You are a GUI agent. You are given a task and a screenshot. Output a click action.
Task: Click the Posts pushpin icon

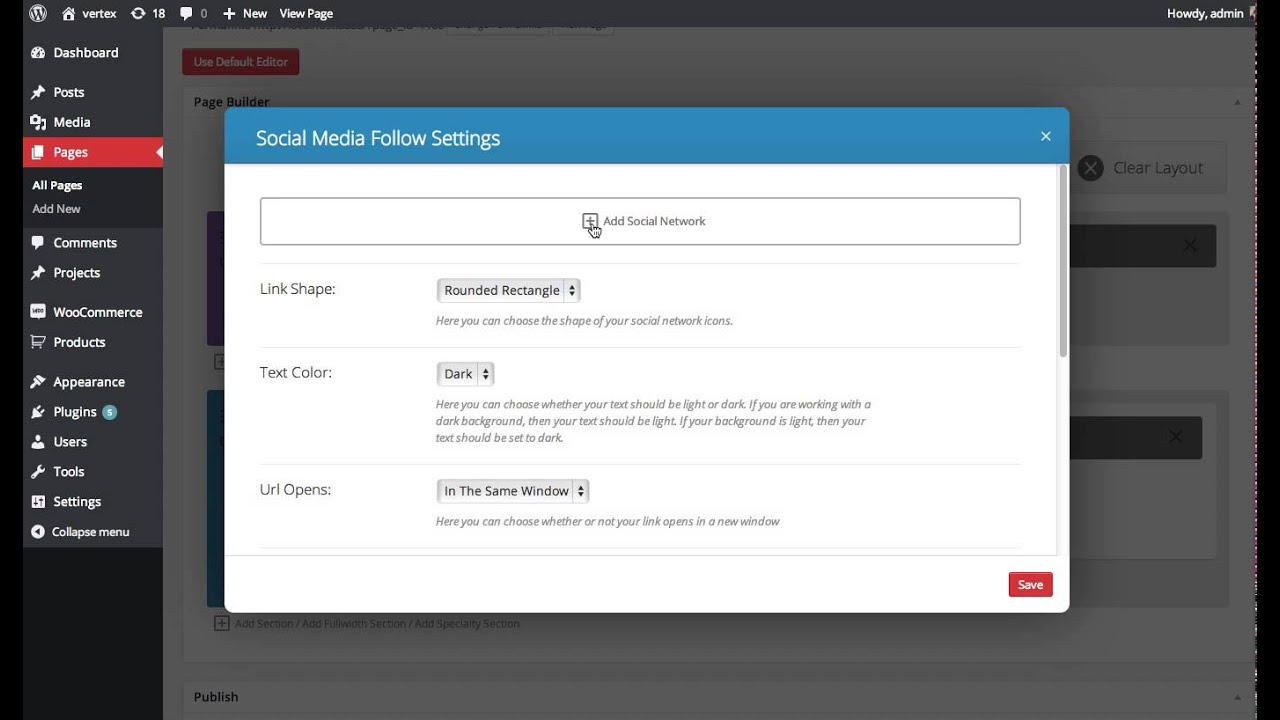pyautogui.click(x=38, y=92)
